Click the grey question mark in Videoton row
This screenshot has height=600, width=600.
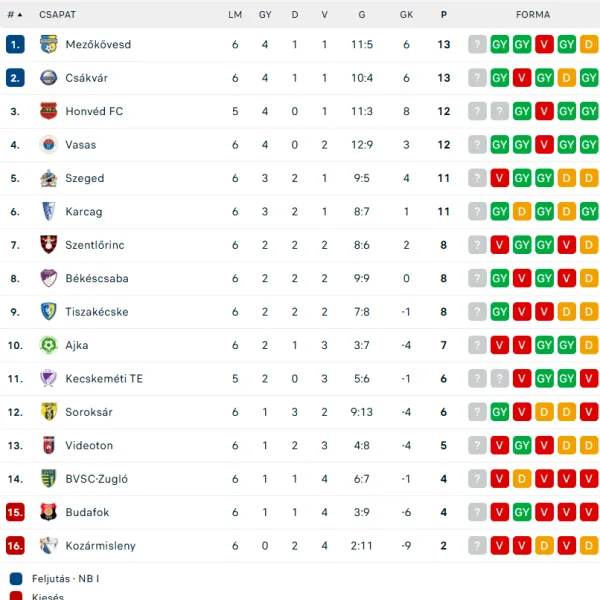tap(477, 446)
